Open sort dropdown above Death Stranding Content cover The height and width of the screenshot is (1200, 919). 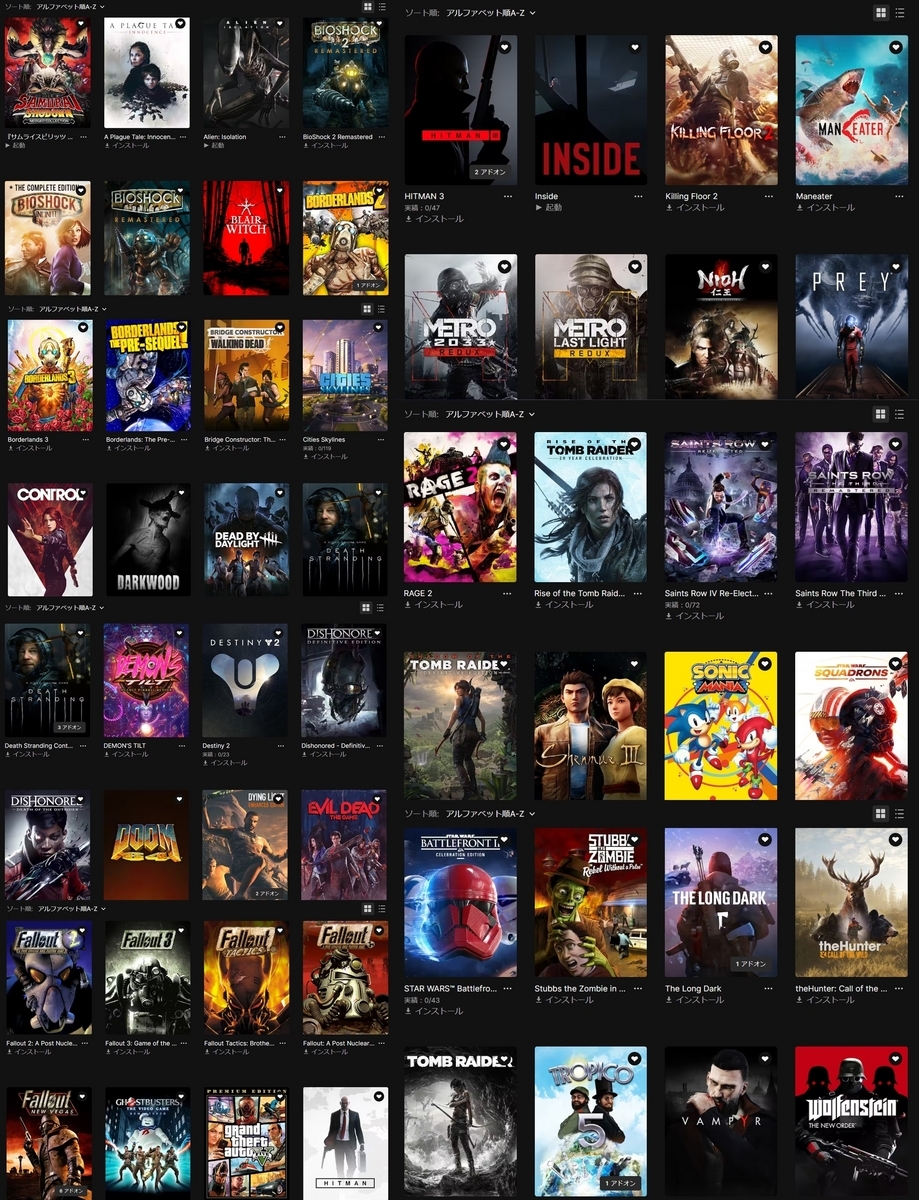[70, 607]
